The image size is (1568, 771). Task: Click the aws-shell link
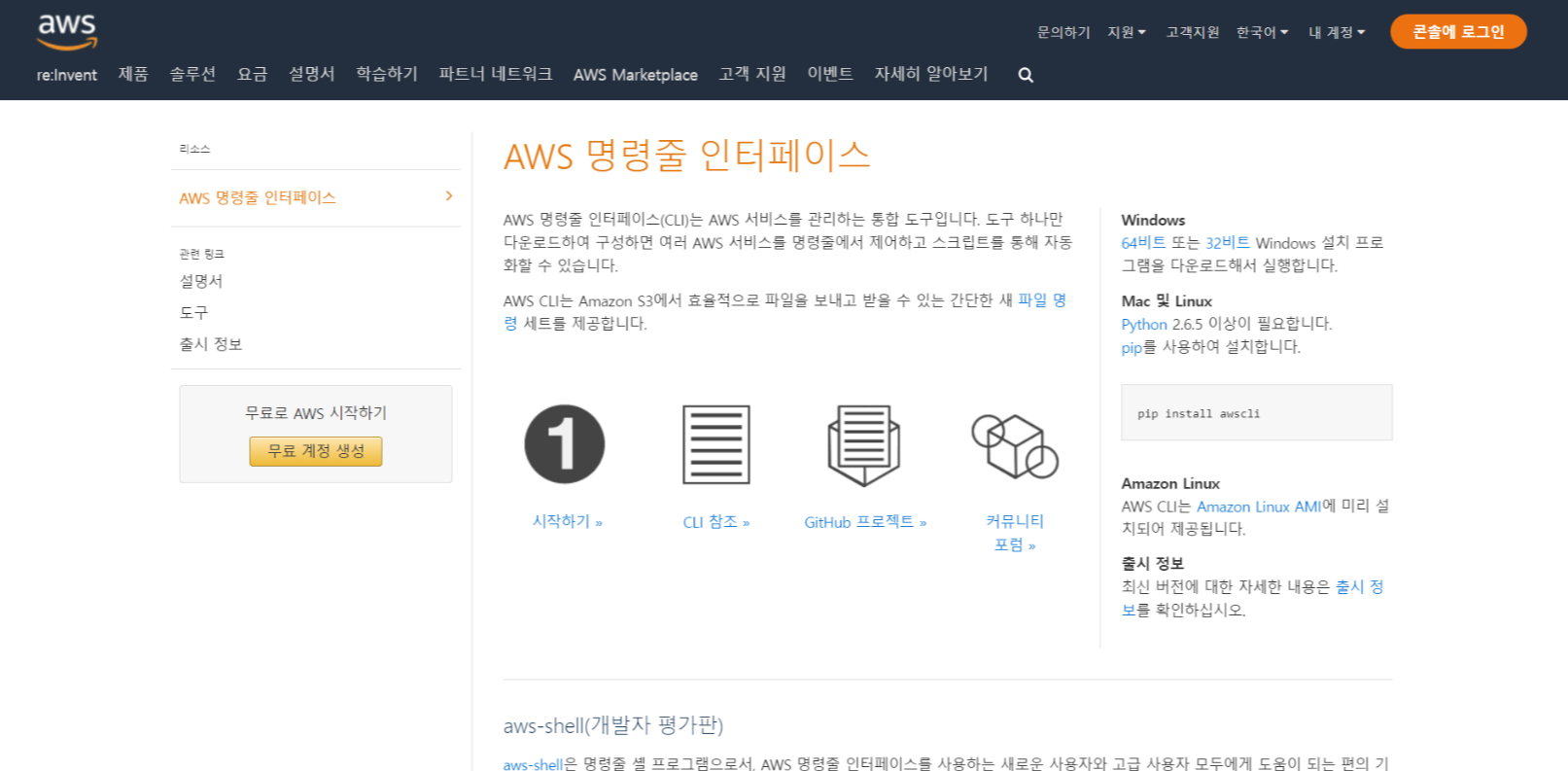click(x=533, y=764)
